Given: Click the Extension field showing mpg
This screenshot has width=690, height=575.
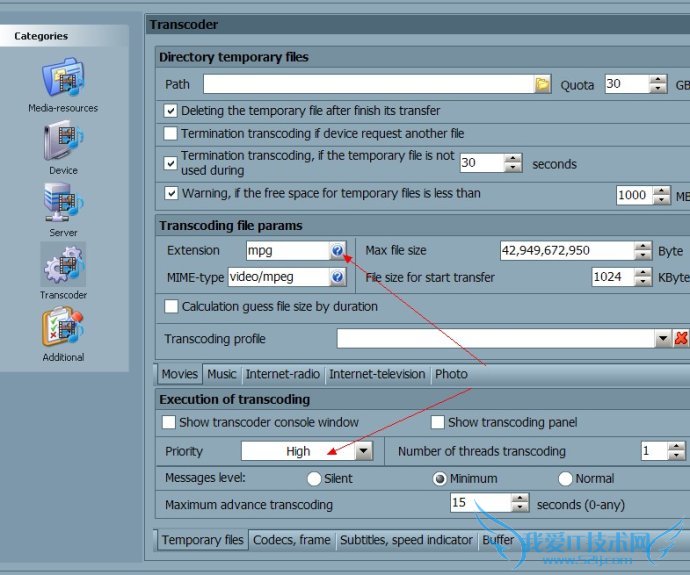Looking at the screenshot, I should tap(288, 251).
